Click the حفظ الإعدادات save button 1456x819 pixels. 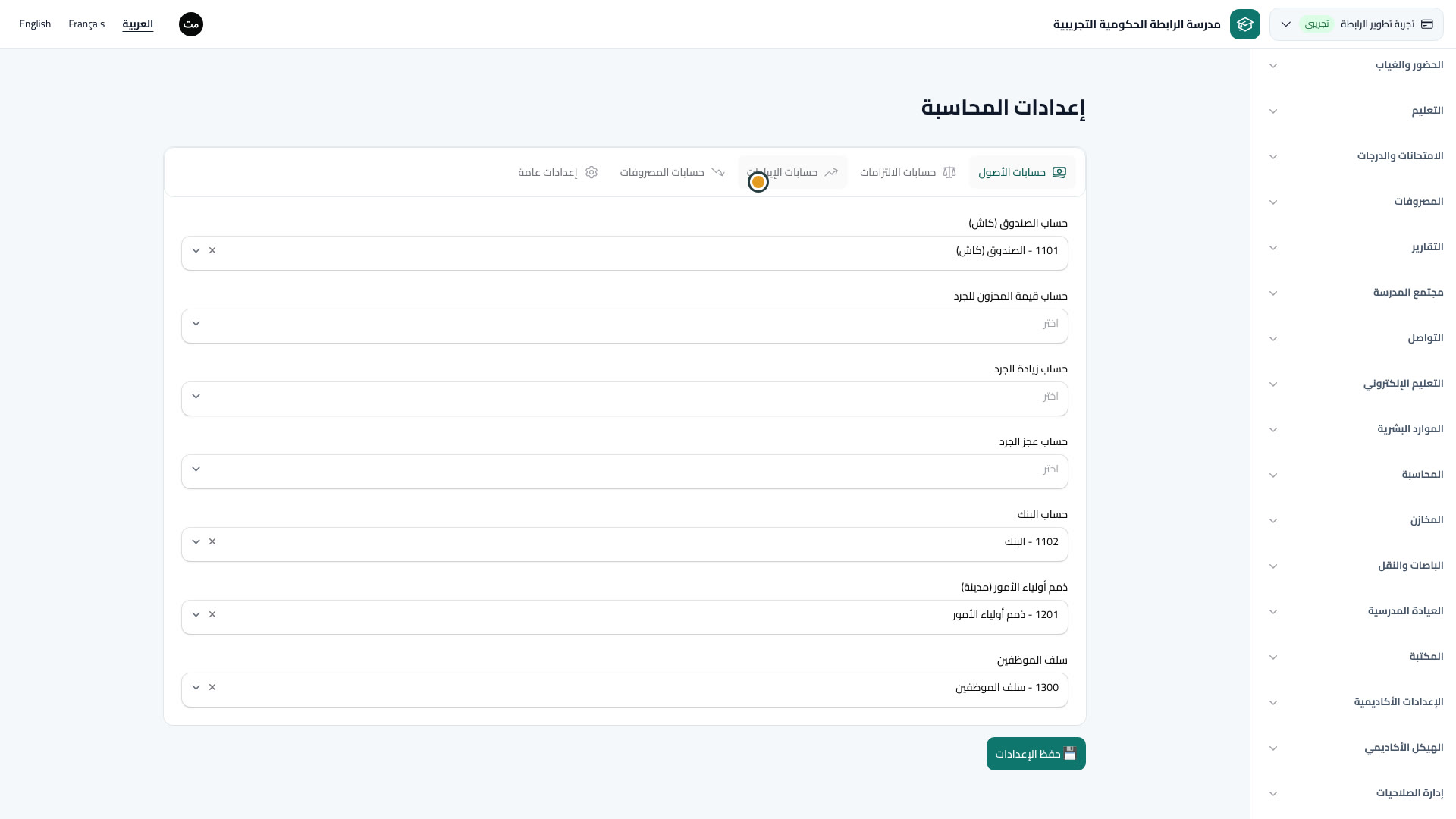tap(1036, 754)
